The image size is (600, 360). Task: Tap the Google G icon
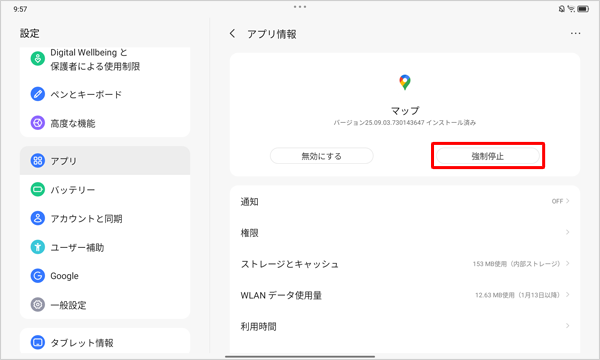tap(38, 275)
